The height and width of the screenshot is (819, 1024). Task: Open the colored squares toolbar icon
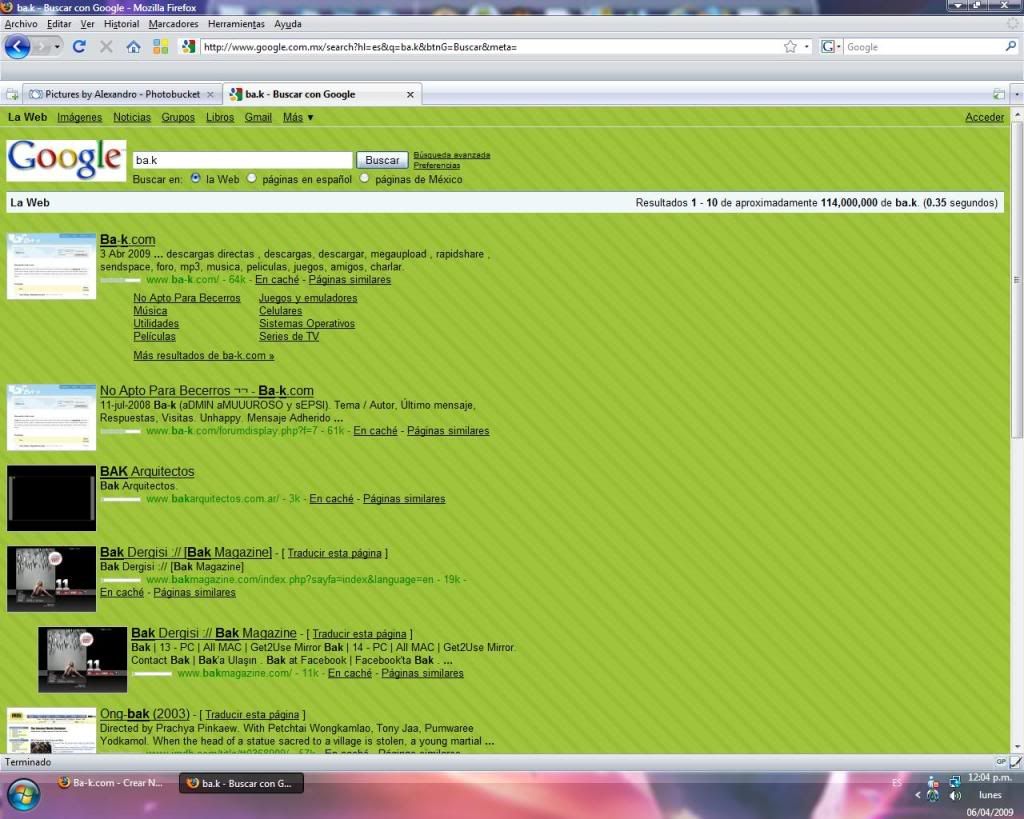pyautogui.click(x=160, y=47)
